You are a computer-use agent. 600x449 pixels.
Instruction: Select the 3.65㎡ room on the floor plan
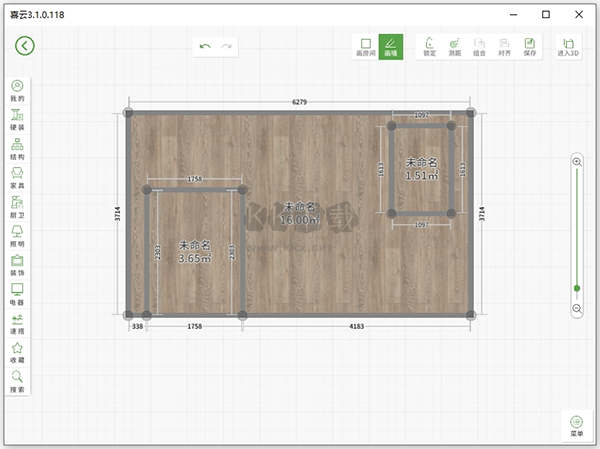click(195, 252)
